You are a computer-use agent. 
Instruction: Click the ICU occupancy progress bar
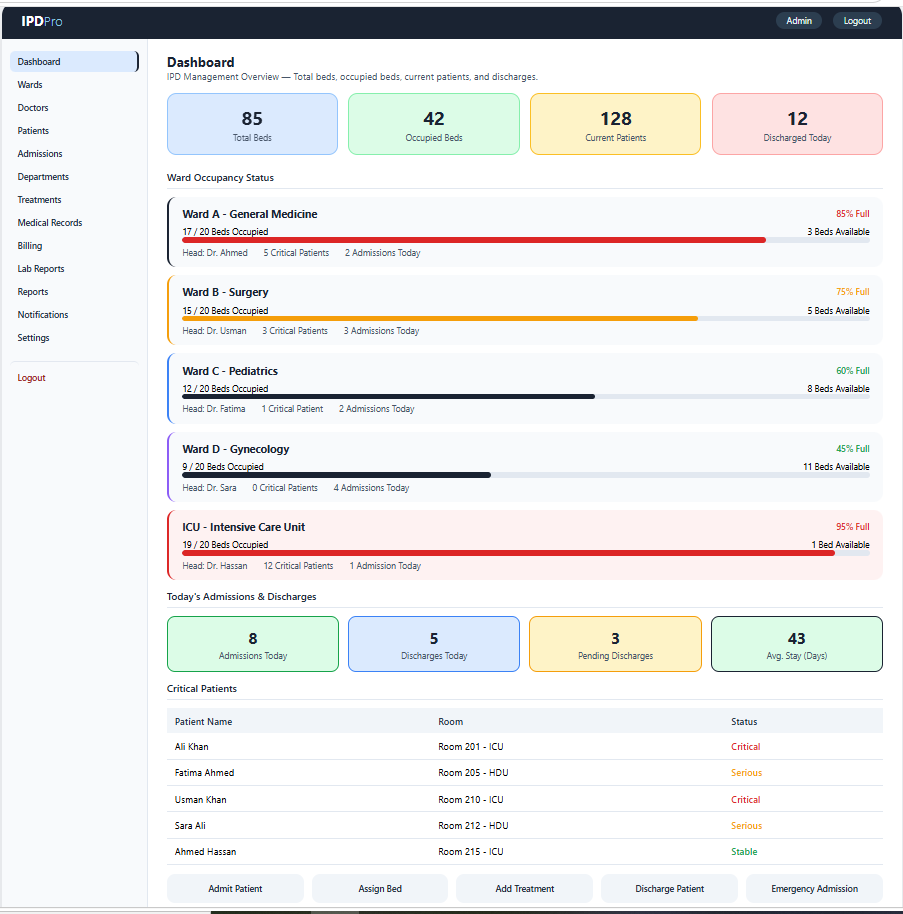[526, 553]
